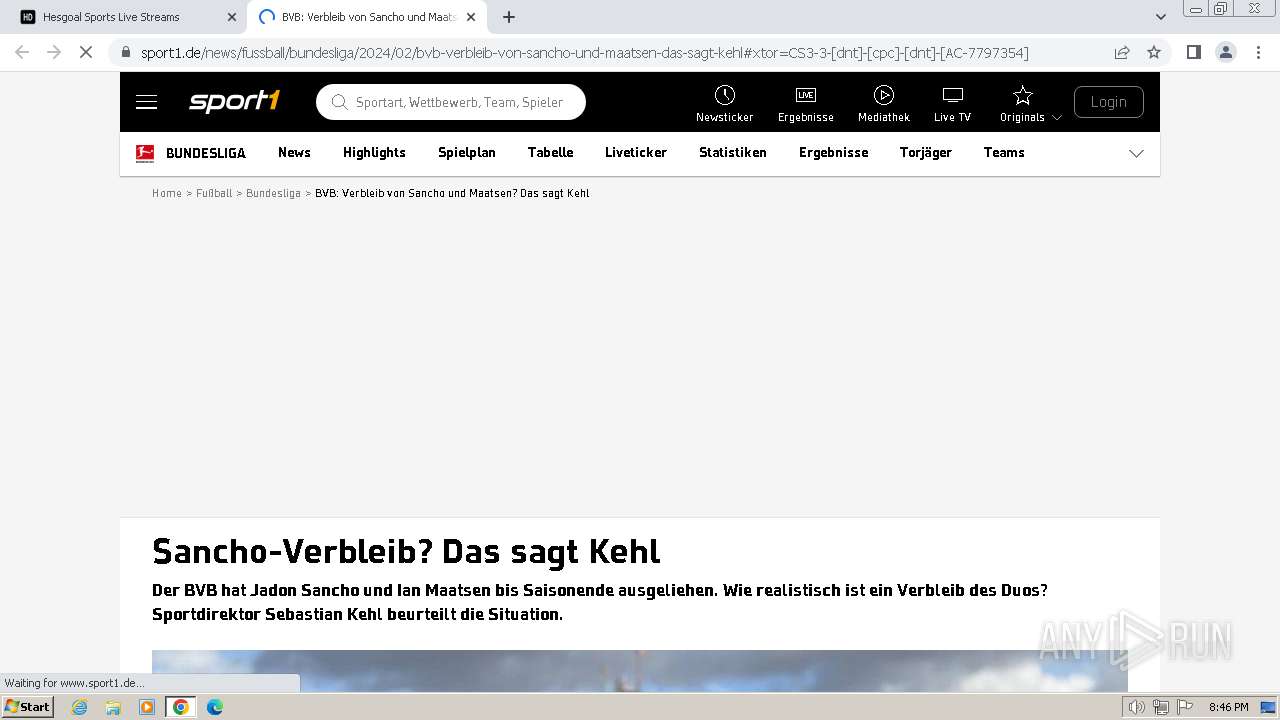Click the Bundesliga logo icon
The width and height of the screenshot is (1280, 720).
pos(145,153)
